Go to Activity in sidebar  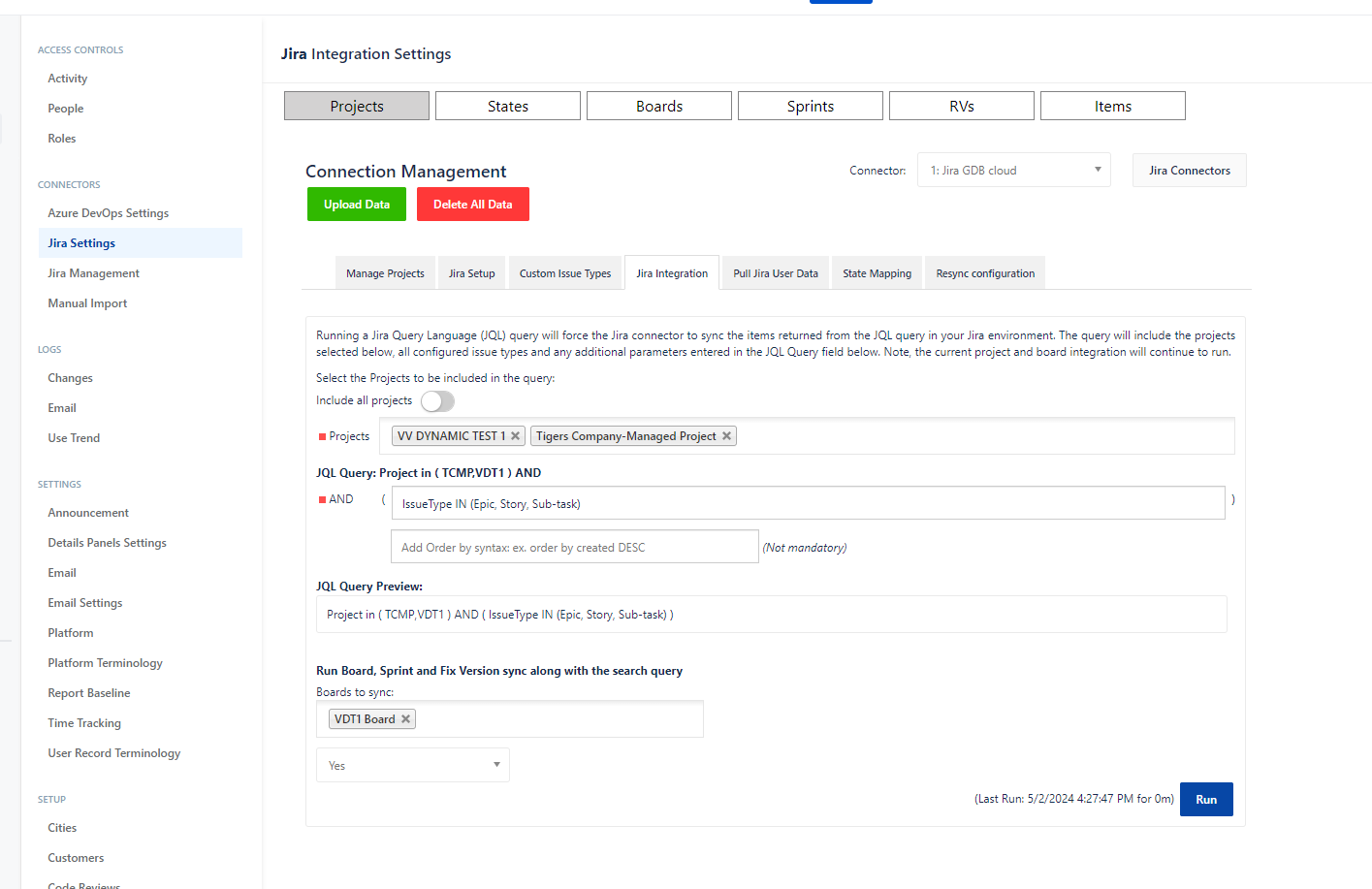[x=68, y=79]
